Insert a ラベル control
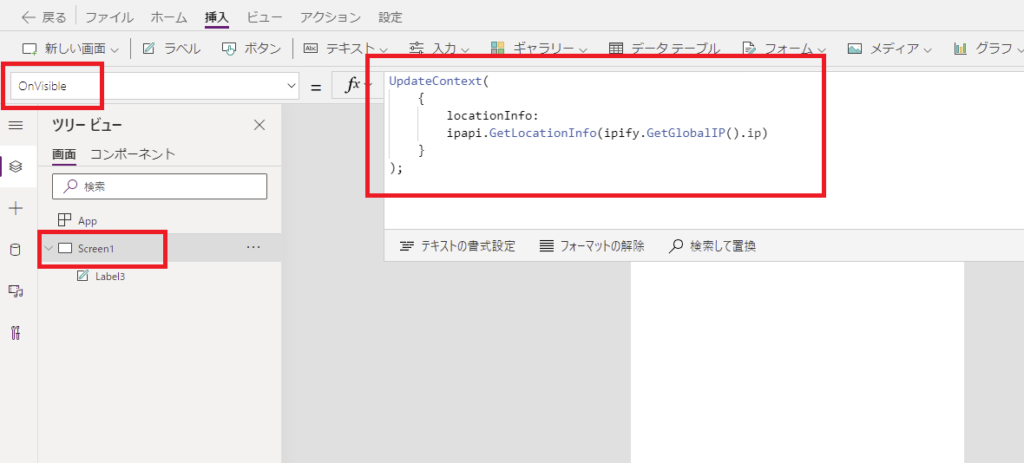This screenshot has height=463, width=1024. (x=172, y=48)
